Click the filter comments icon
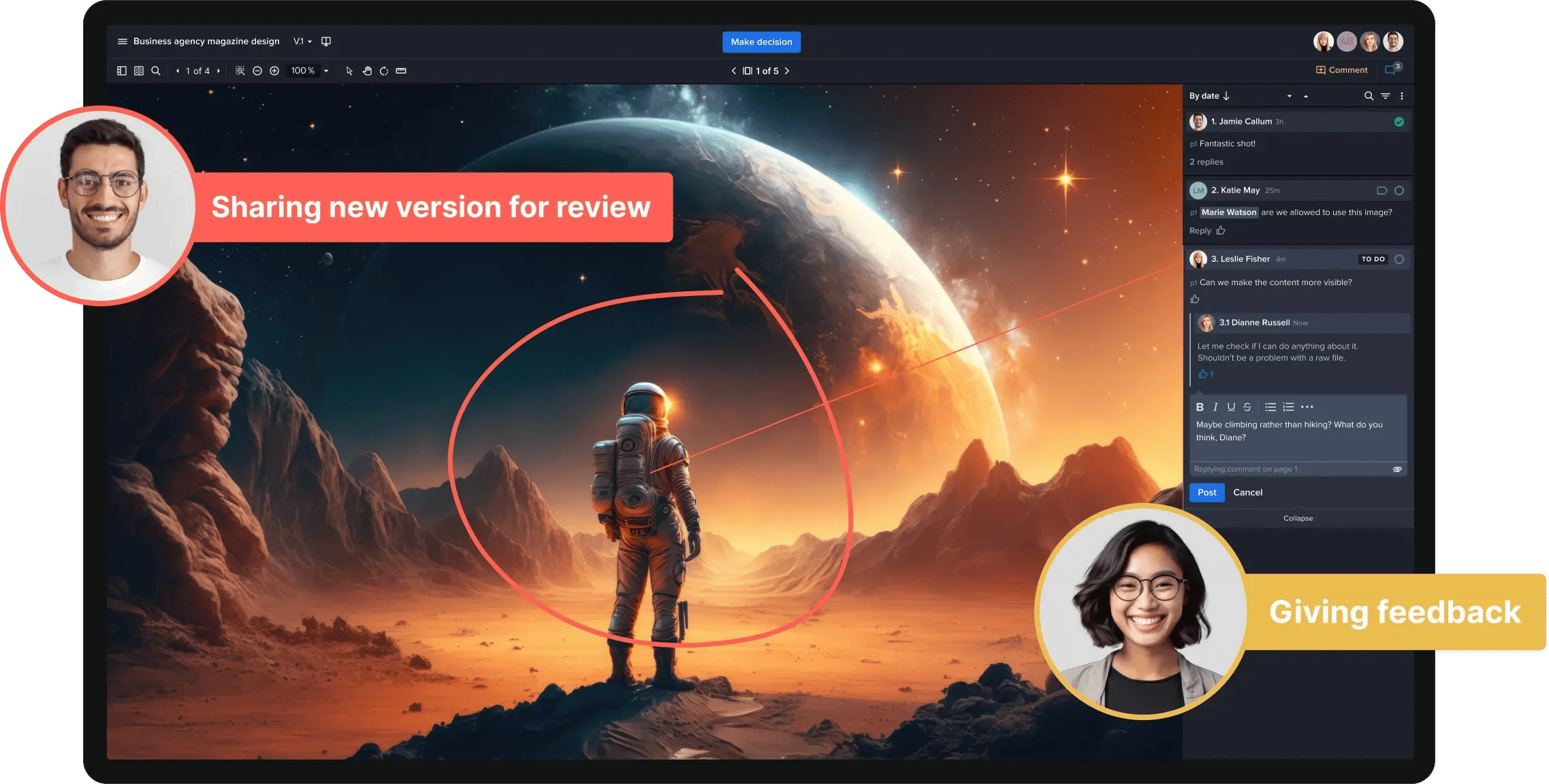Screen dimensions: 1549x784 (x=1386, y=96)
